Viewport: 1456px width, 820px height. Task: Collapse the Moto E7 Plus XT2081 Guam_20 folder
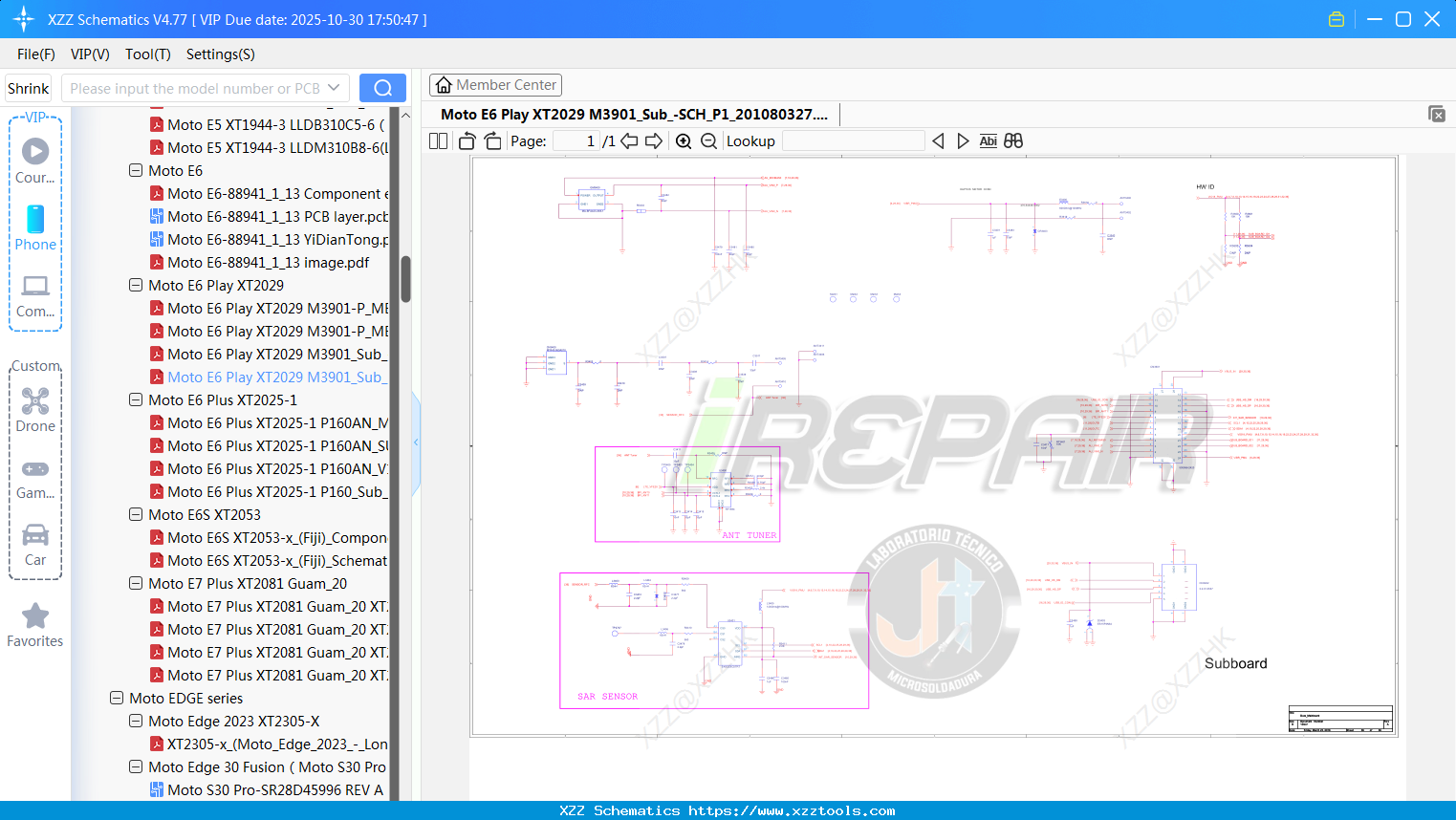point(136,583)
